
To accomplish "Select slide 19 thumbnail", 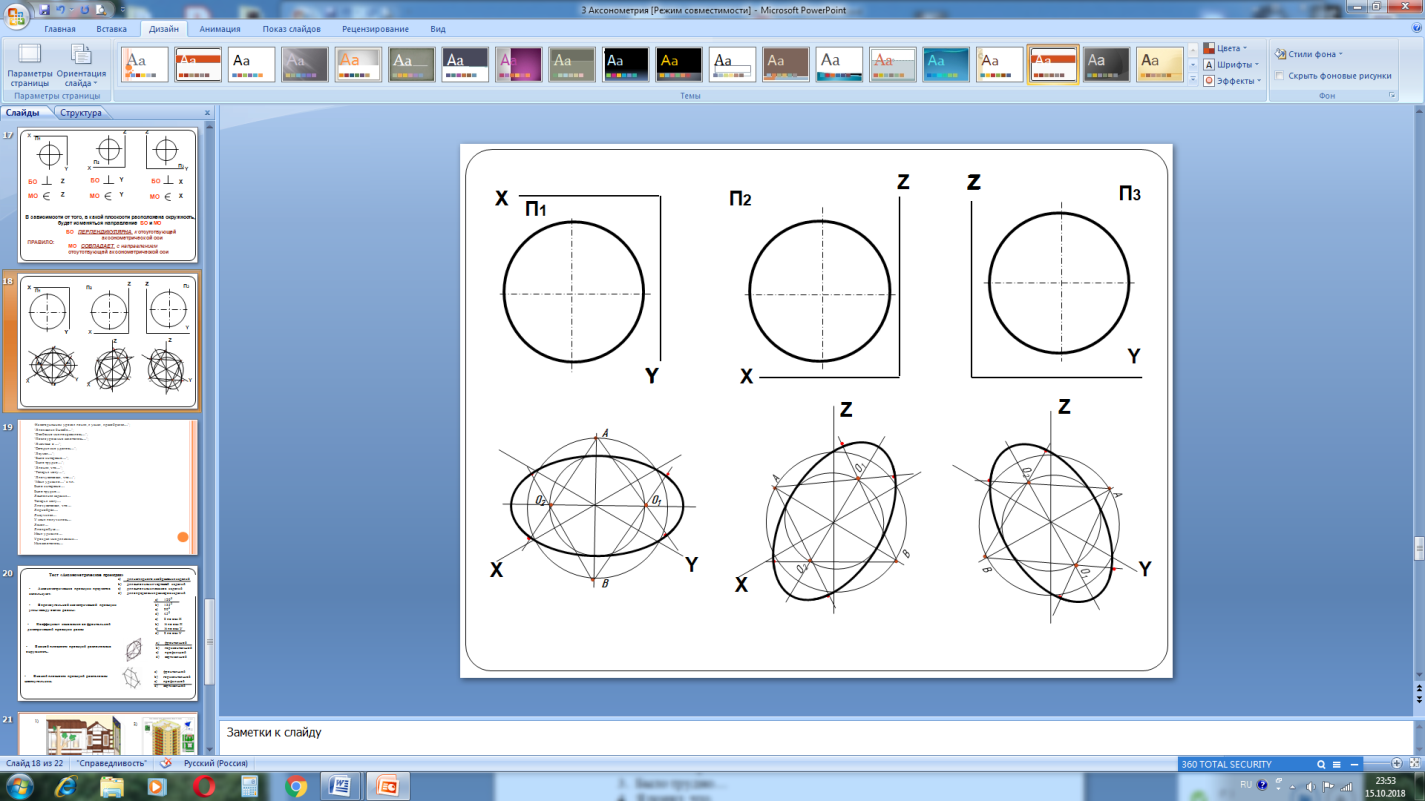I will pyautogui.click(x=109, y=487).
